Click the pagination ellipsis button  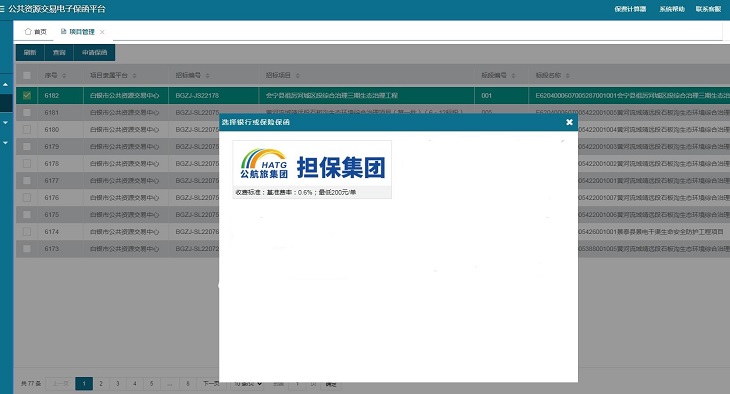pyautogui.click(x=169, y=384)
